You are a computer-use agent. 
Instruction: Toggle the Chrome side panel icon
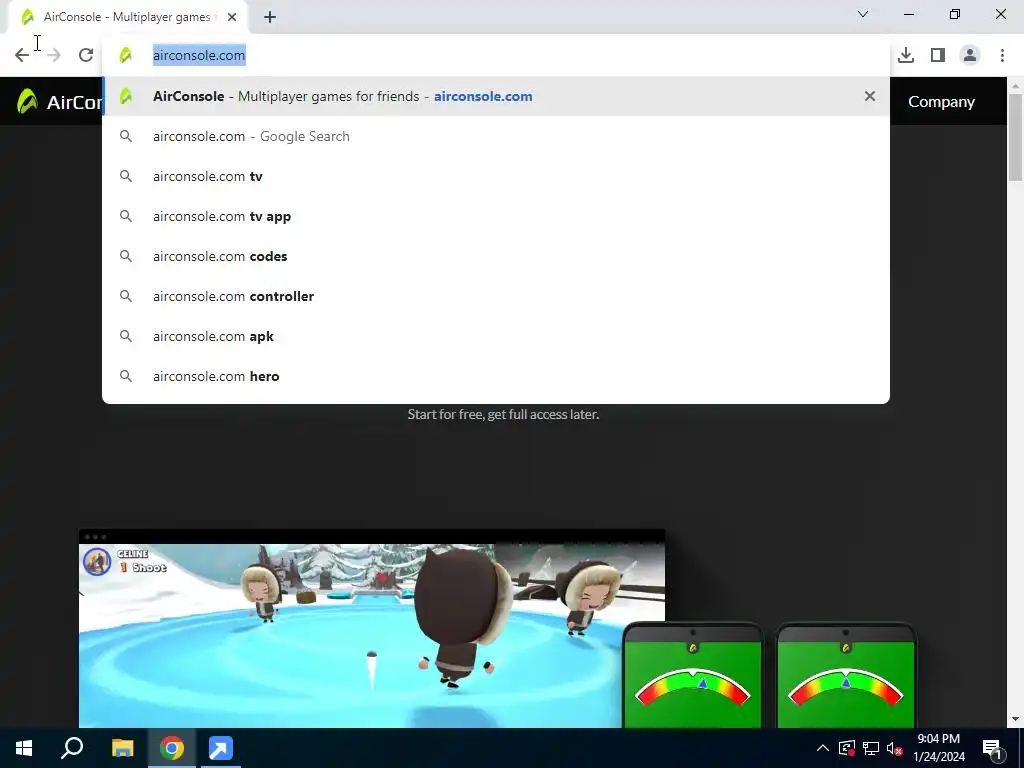[938, 56]
